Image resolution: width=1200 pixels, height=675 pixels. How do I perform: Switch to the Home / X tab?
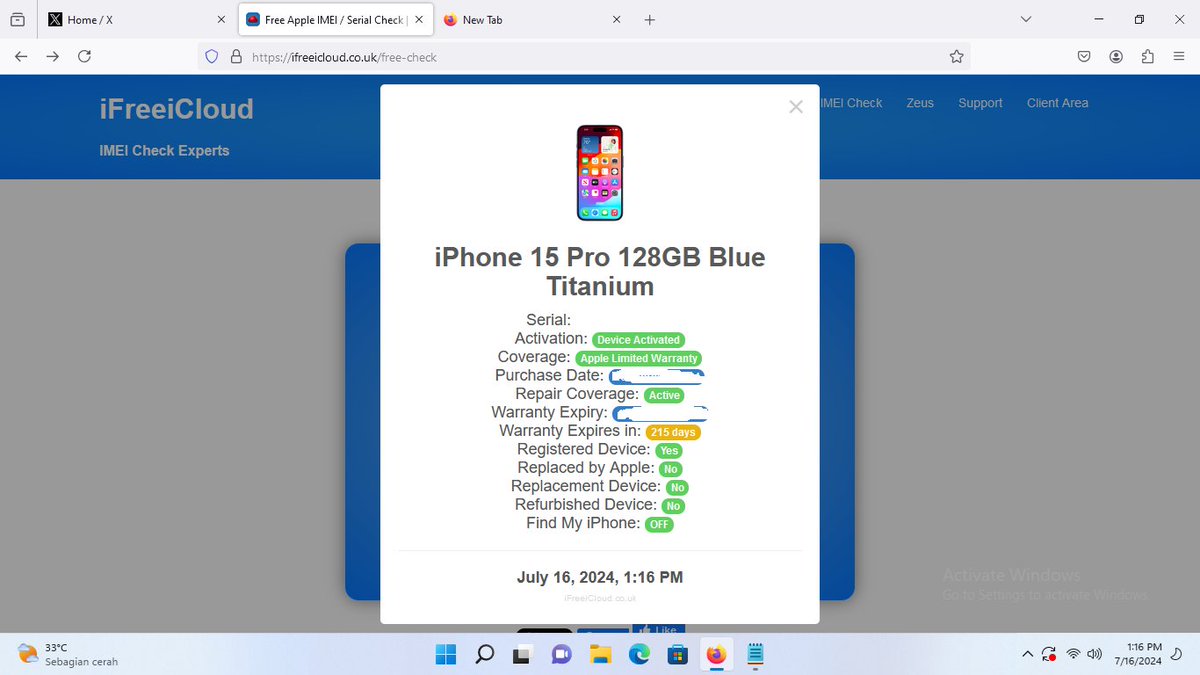137,20
